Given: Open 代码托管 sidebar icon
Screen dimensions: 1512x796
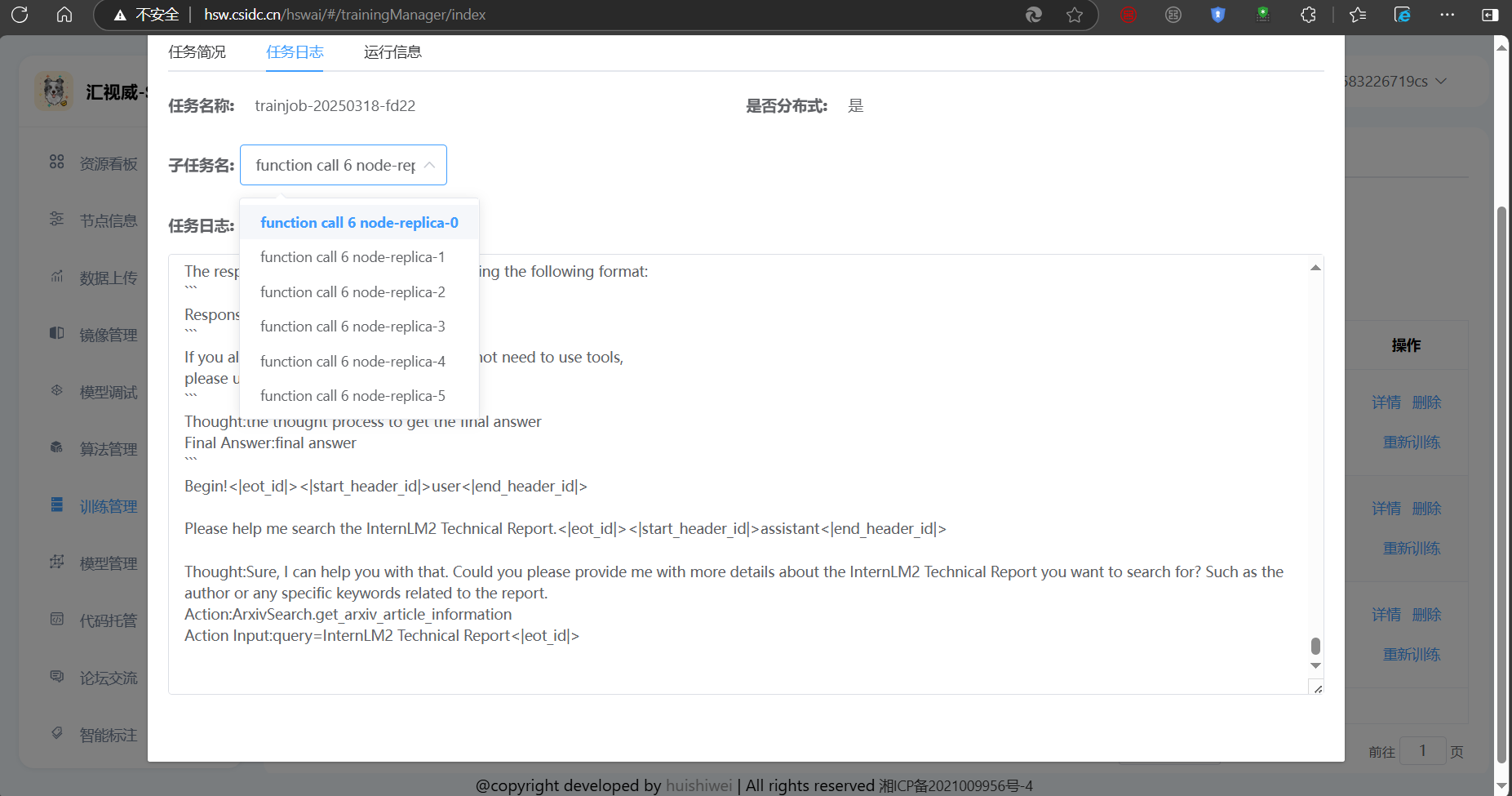Looking at the screenshot, I should pyautogui.click(x=56, y=619).
